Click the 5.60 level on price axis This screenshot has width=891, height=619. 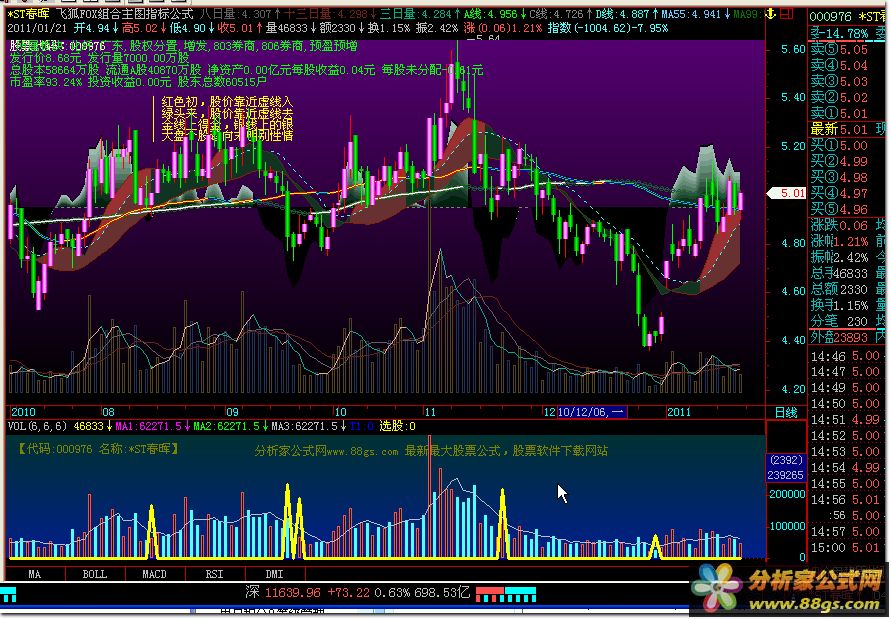pos(793,49)
